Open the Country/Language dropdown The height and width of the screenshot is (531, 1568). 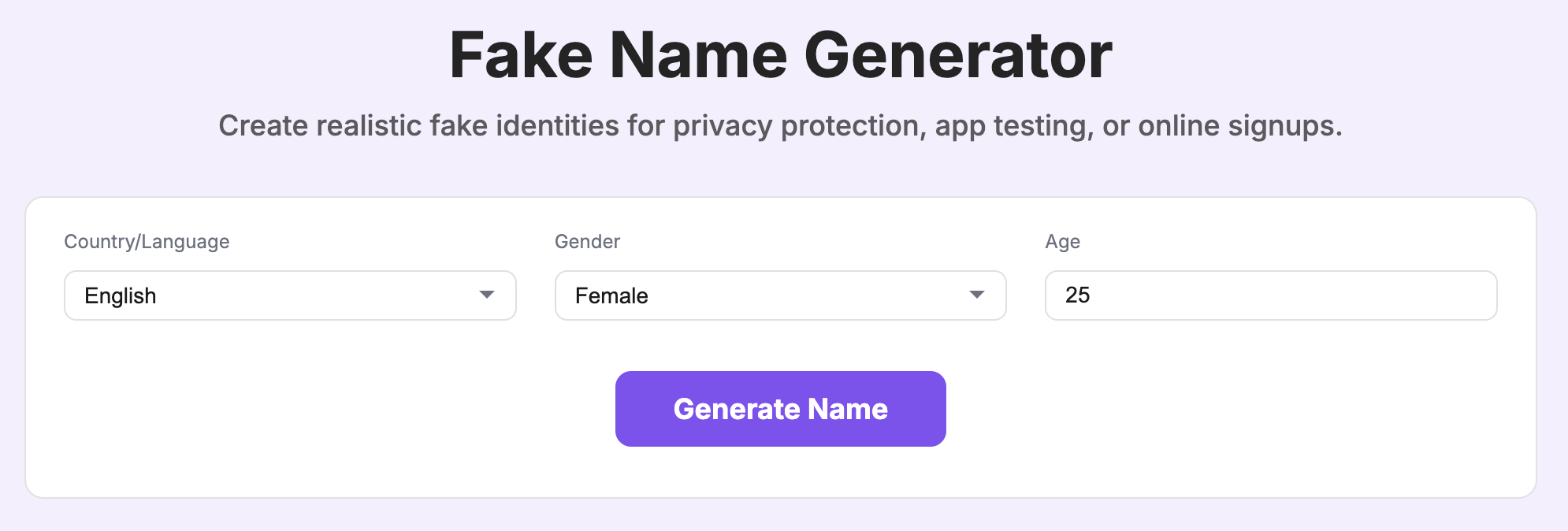point(289,295)
